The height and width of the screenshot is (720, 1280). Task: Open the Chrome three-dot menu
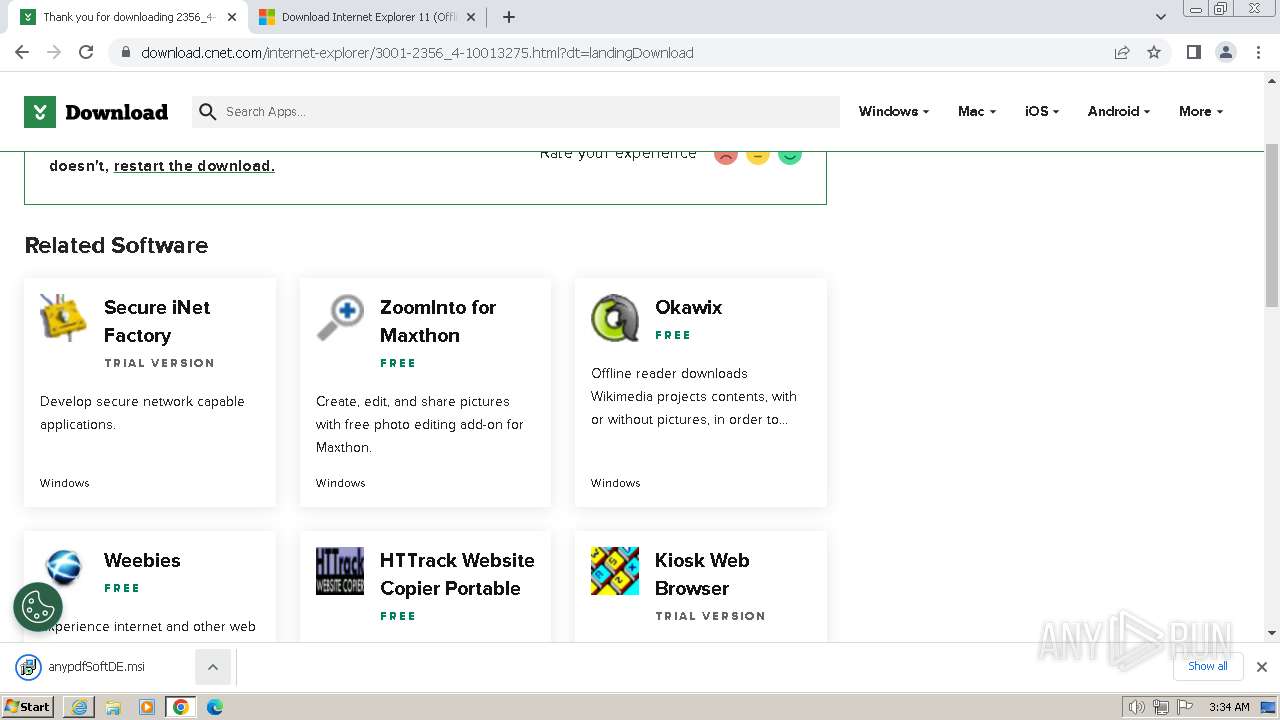1258,52
